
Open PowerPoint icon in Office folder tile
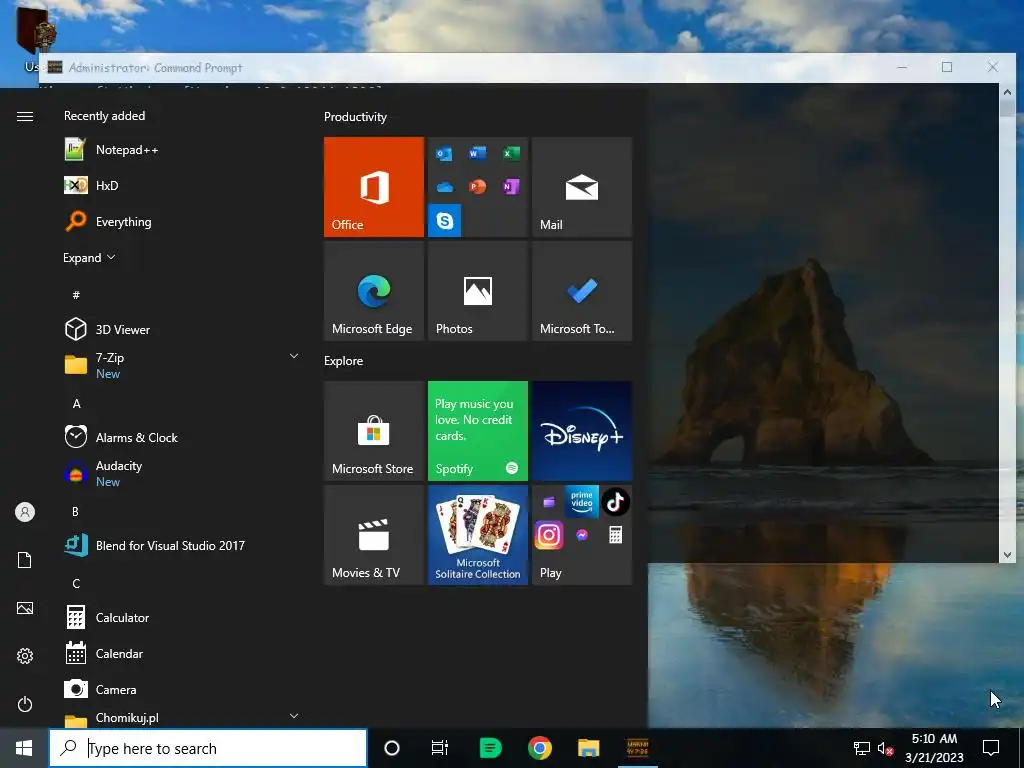pyautogui.click(x=477, y=187)
